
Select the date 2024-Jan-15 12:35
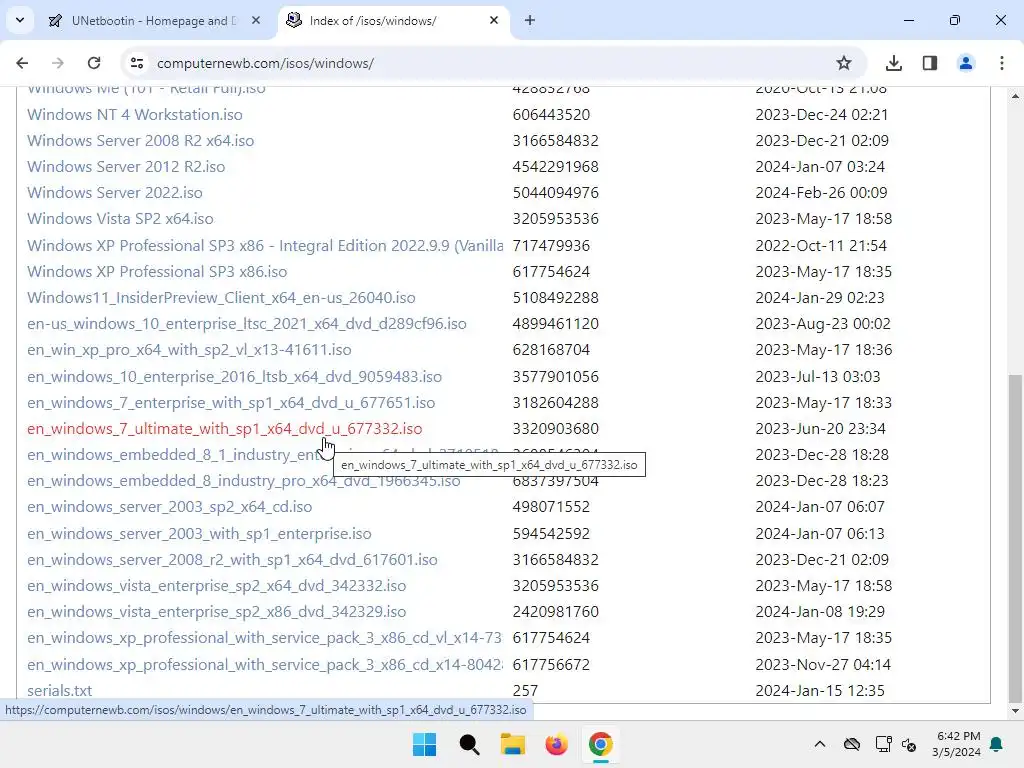[x=820, y=691]
